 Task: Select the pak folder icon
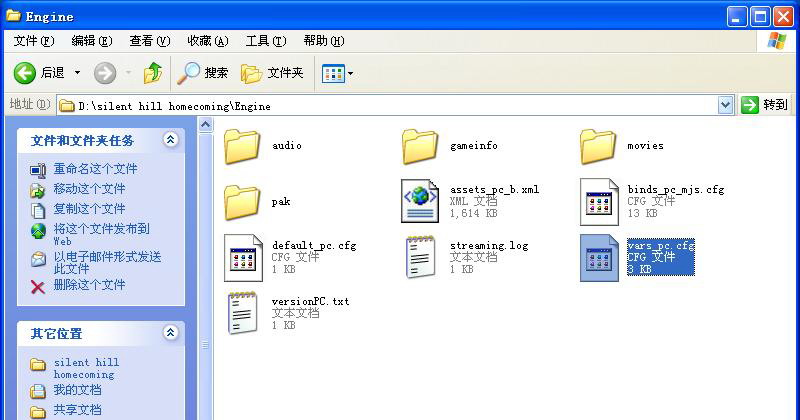click(x=242, y=202)
